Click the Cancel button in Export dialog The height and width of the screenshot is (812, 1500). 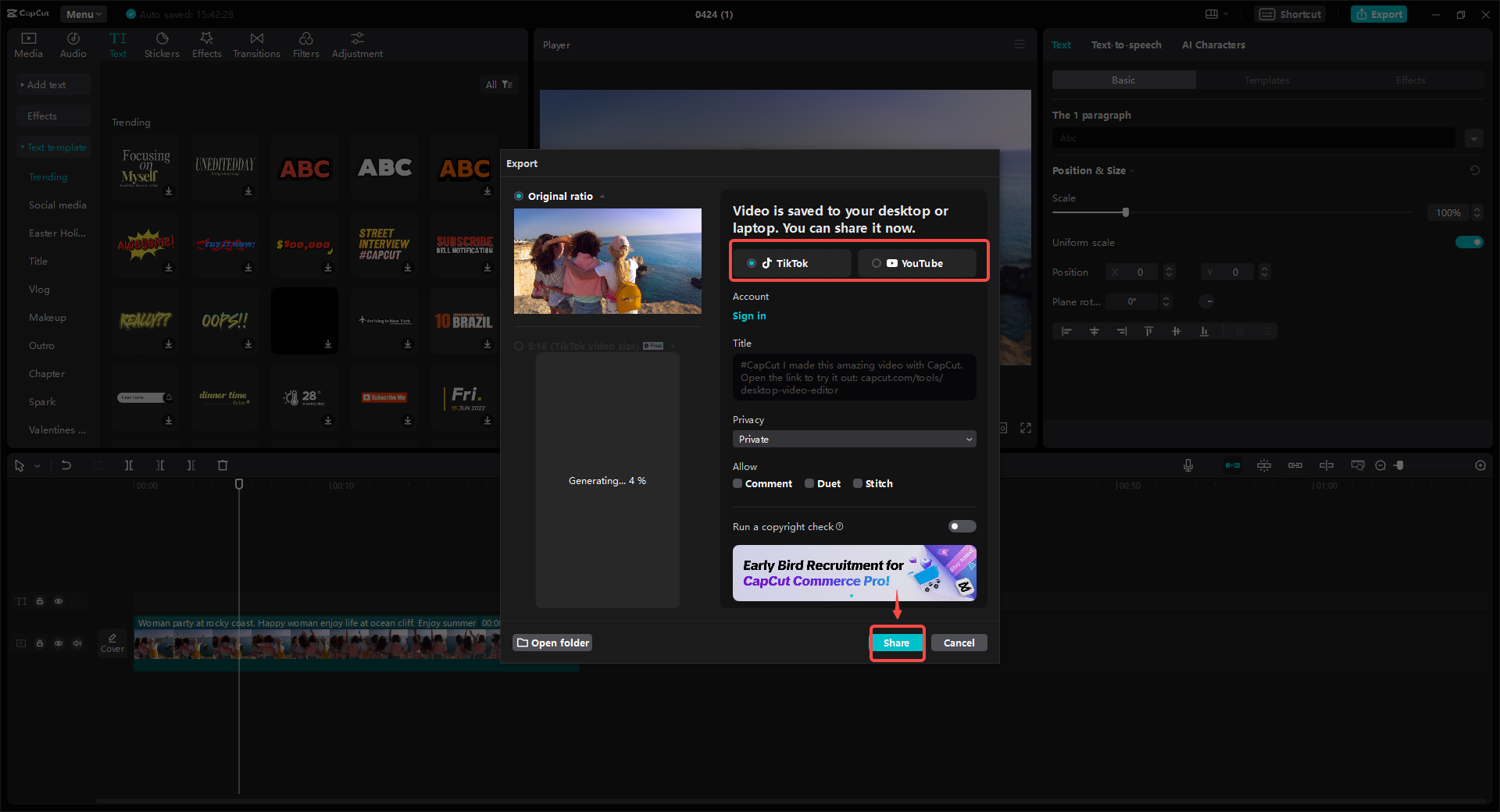pos(959,643)
